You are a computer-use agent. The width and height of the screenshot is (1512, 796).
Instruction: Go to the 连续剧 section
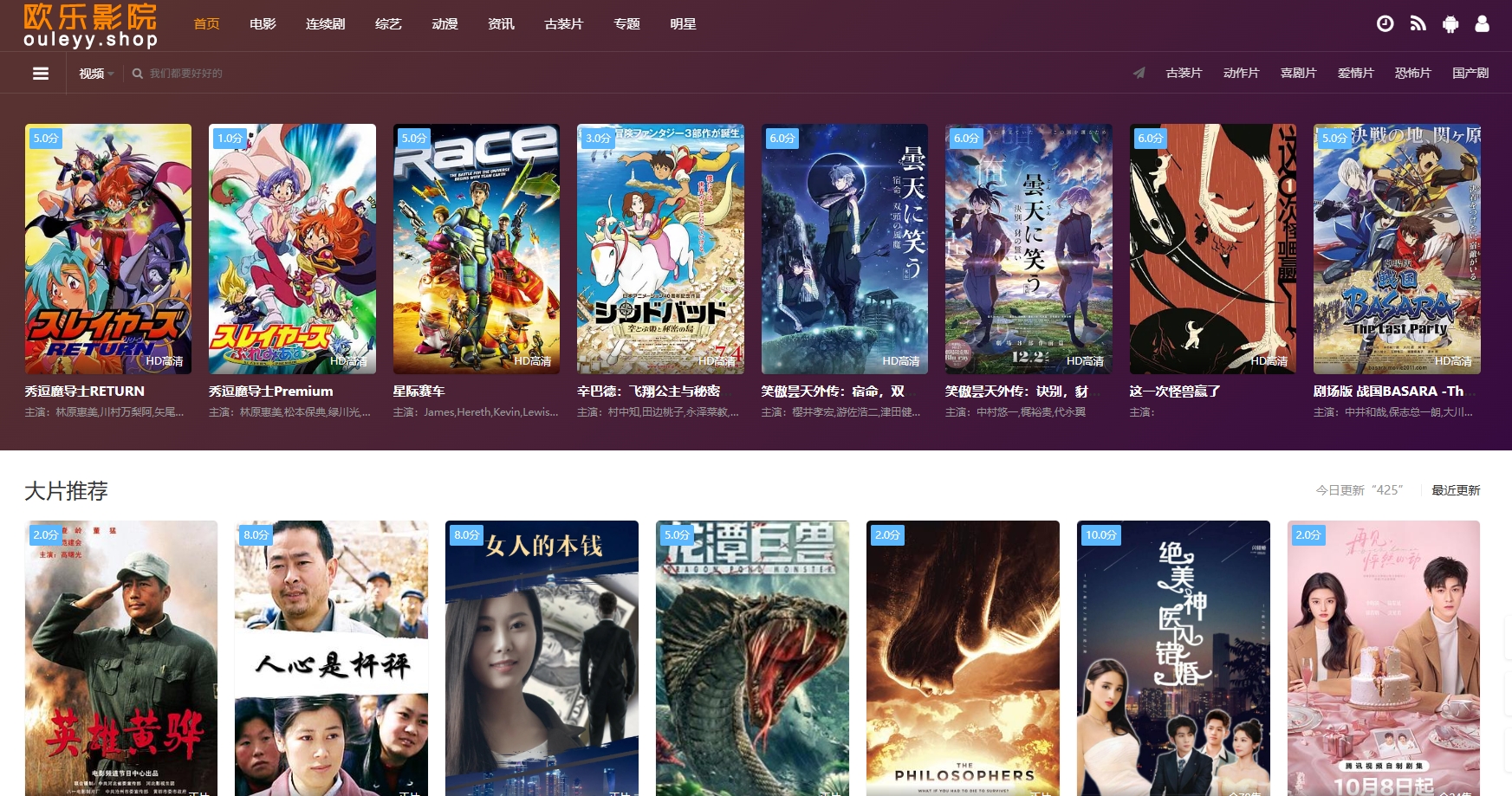coord(324,24)
